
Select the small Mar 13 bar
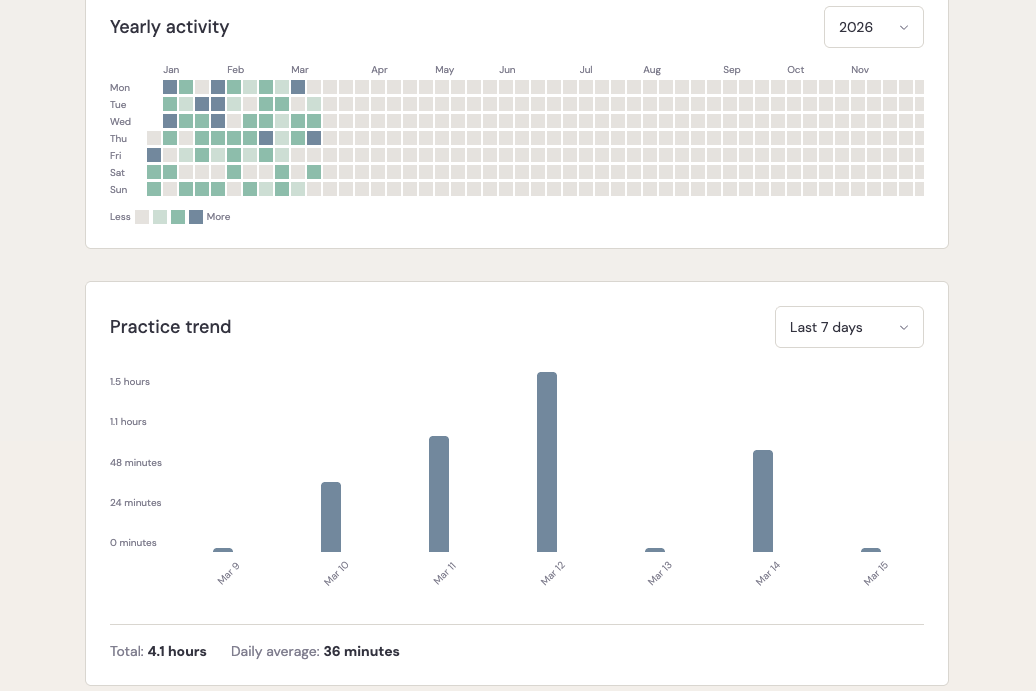[x=655, y=549]
